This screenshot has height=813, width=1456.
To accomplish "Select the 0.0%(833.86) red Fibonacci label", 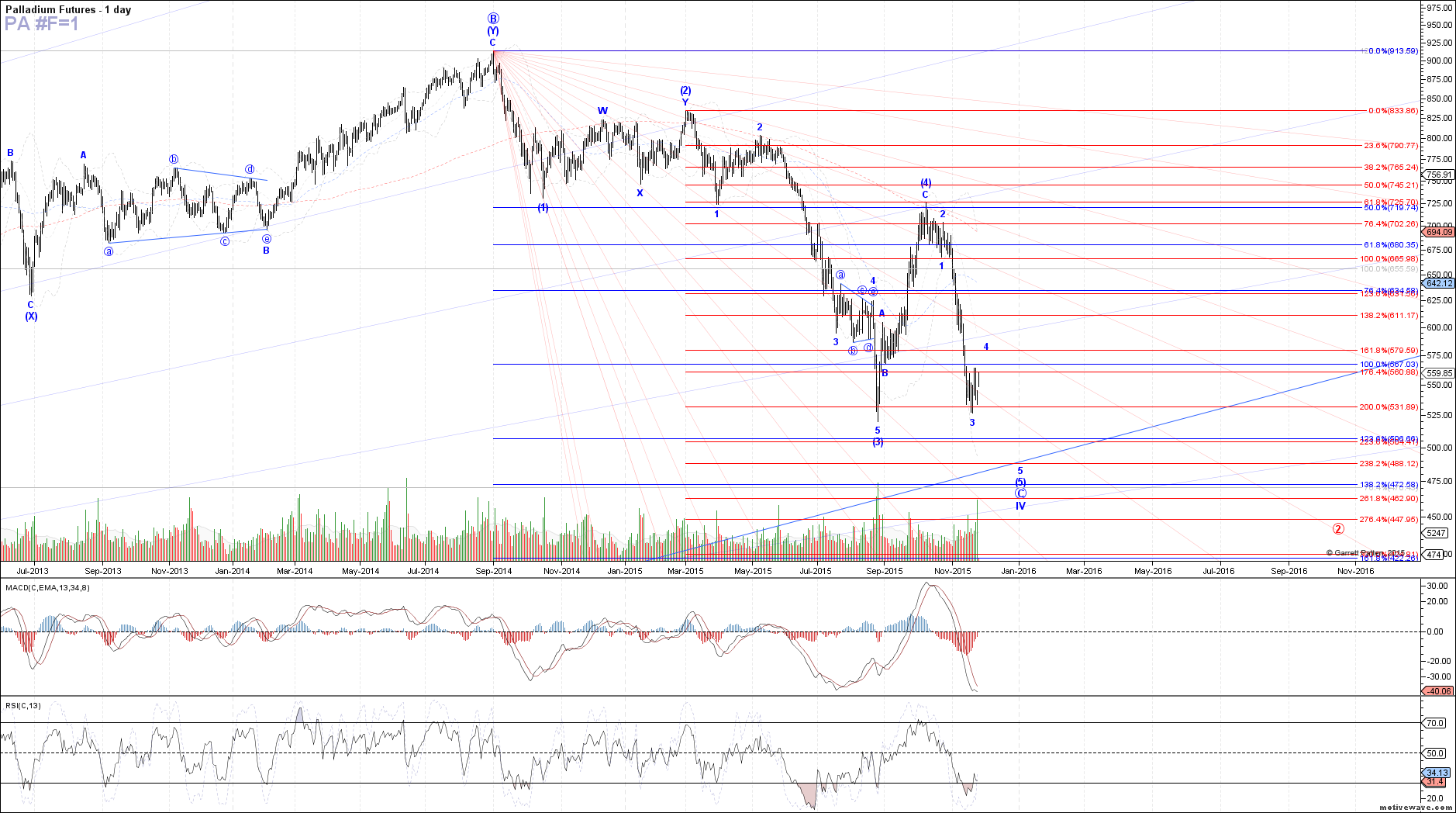I will tap(1392, 111).
